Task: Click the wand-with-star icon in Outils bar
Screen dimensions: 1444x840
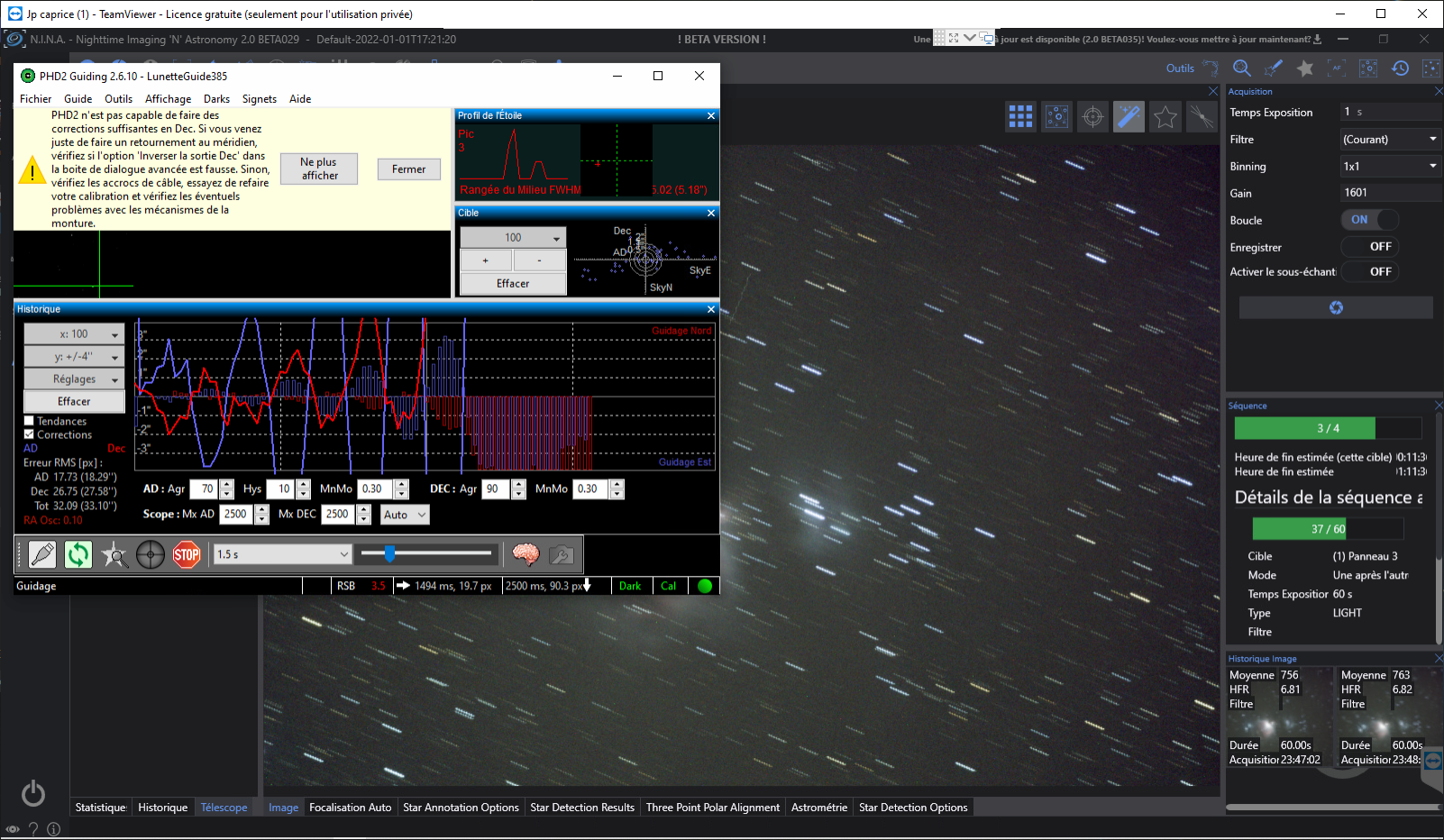Action: [1274, 68]
